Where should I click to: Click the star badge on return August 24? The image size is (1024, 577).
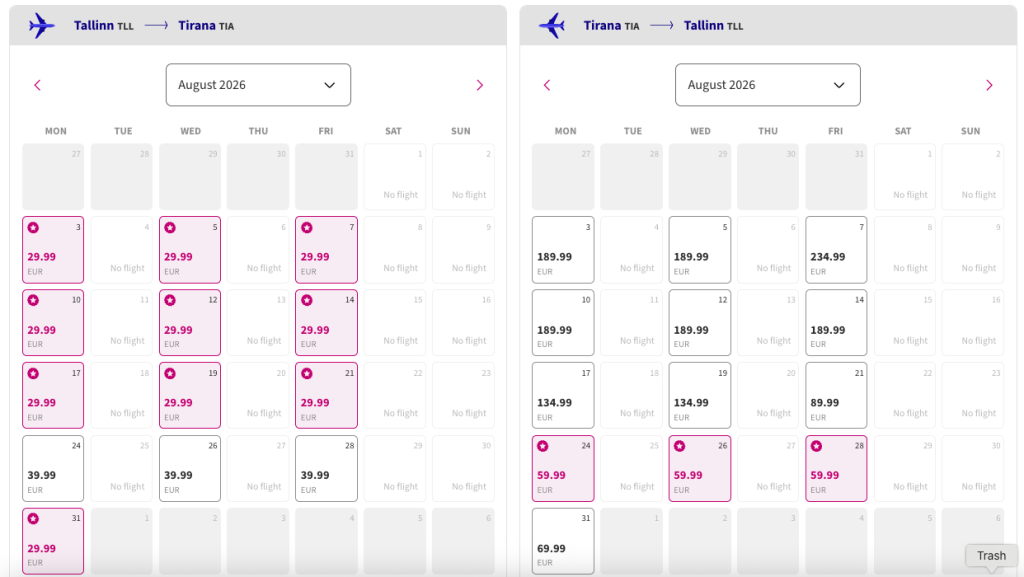pyautogui.click(x=543, y=446)
